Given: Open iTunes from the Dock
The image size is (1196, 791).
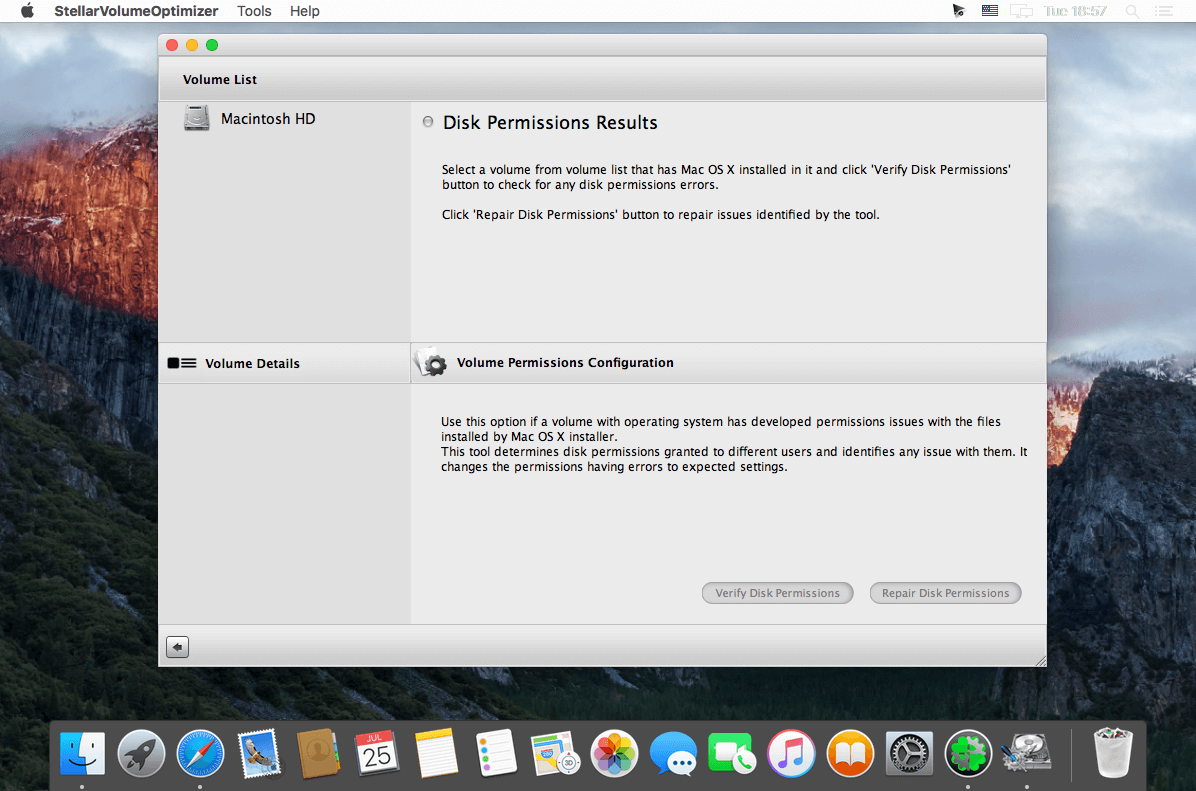Looking at the screenshot, I should point(791,754).
